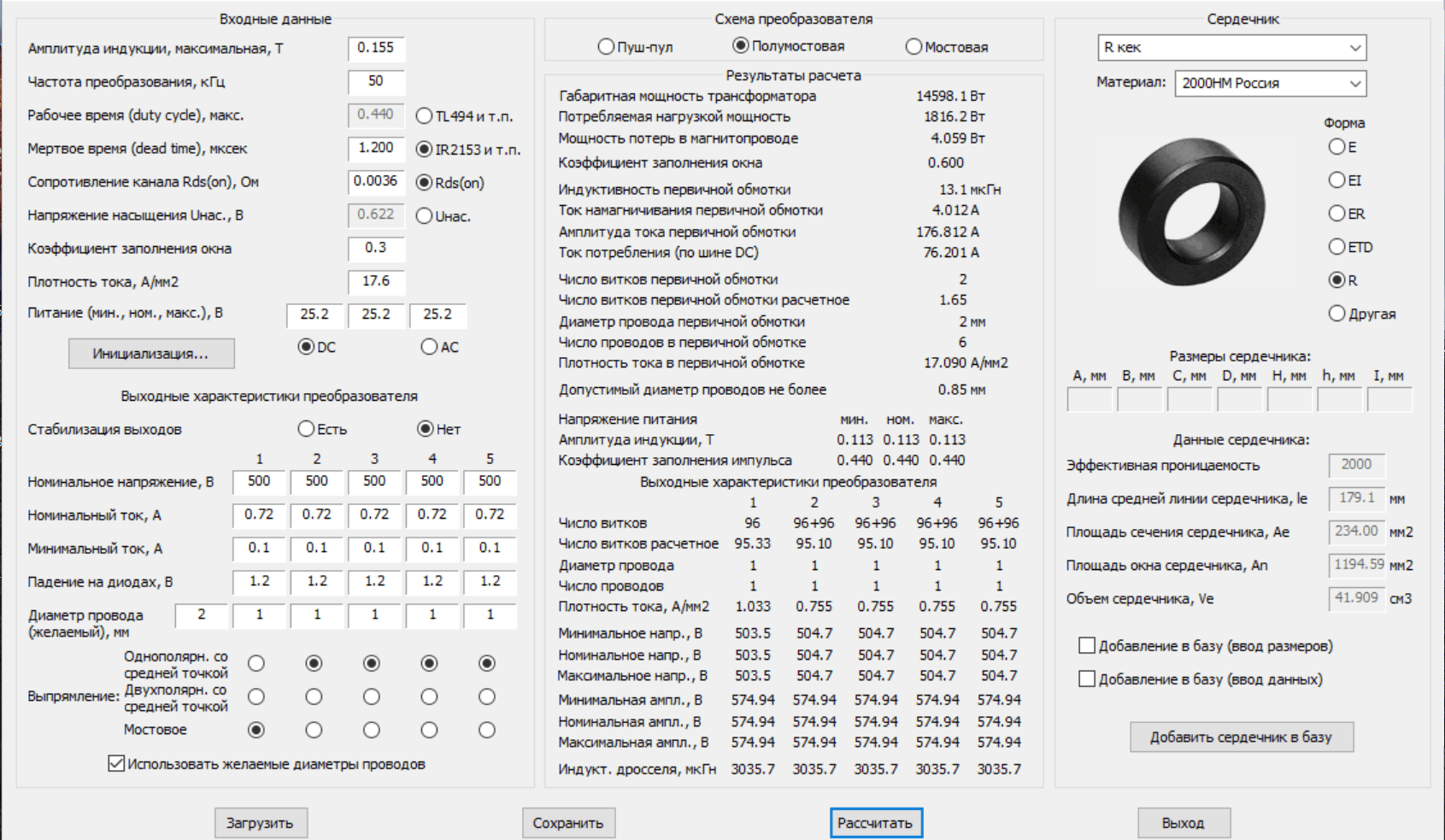The image size is (1445, 840).
Task: Toggle Использовать желаемые диаметры проводов checkbox
Action: (x=117, y=764)
